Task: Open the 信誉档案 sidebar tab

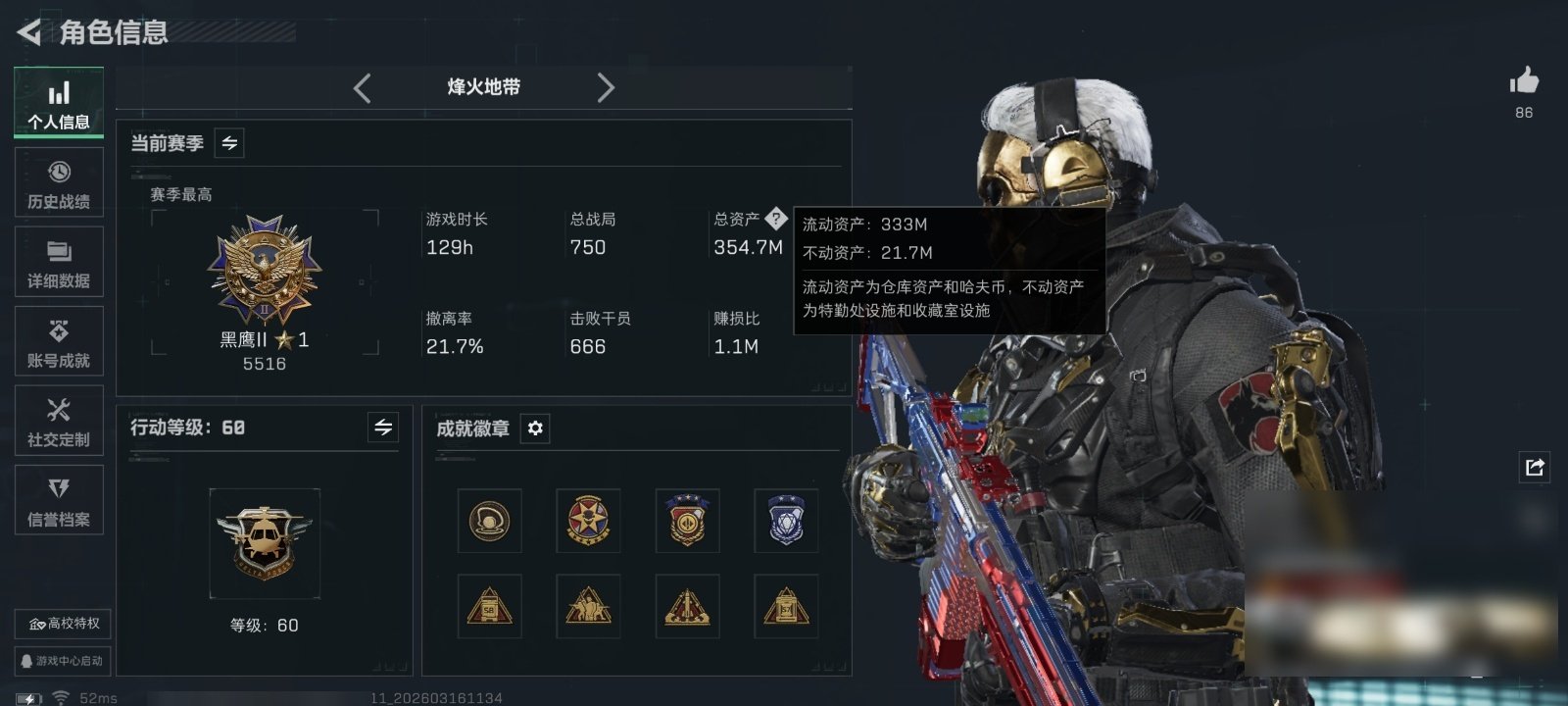Action: pos(59,500)
